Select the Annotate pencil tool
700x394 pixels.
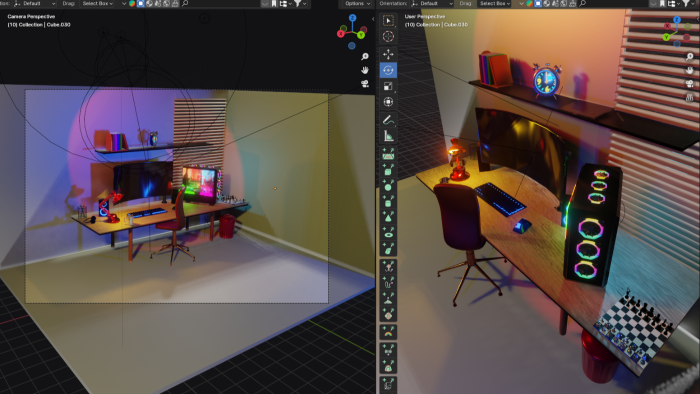point(388,120)
